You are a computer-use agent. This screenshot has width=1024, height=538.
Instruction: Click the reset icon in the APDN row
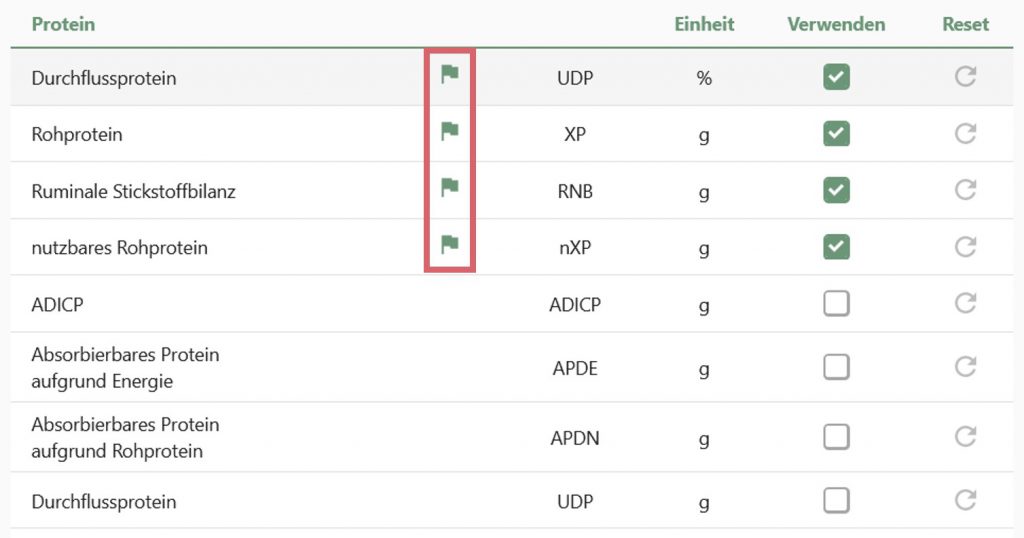pyautogui.click(x=965, y=436)
